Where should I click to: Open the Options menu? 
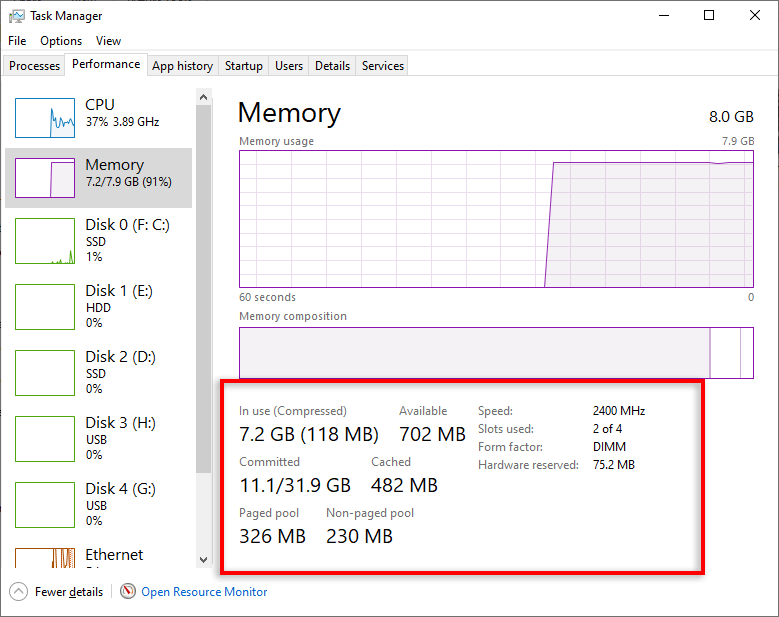point(61,41)
